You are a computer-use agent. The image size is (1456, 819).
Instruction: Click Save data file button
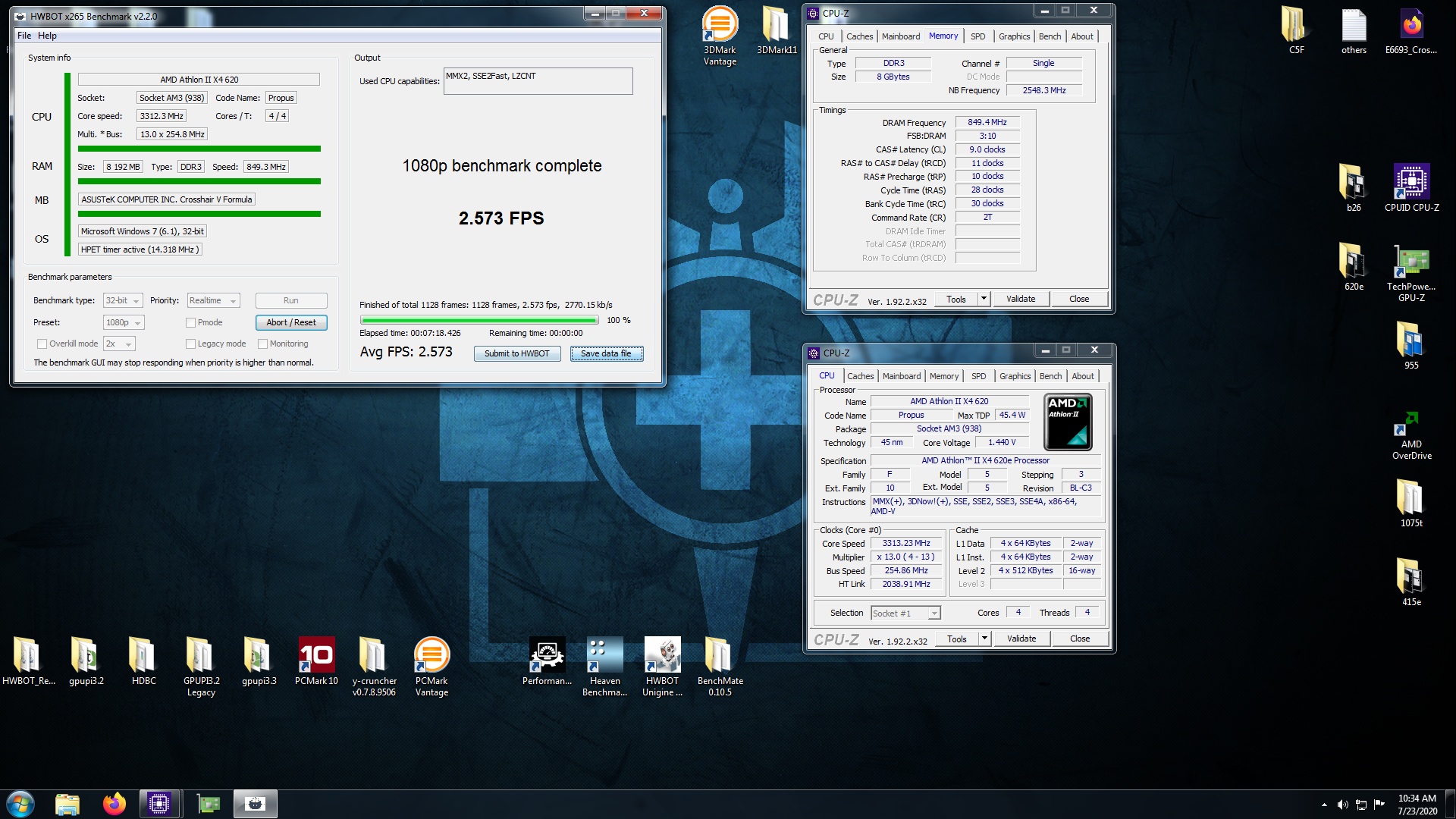[606, 354]
